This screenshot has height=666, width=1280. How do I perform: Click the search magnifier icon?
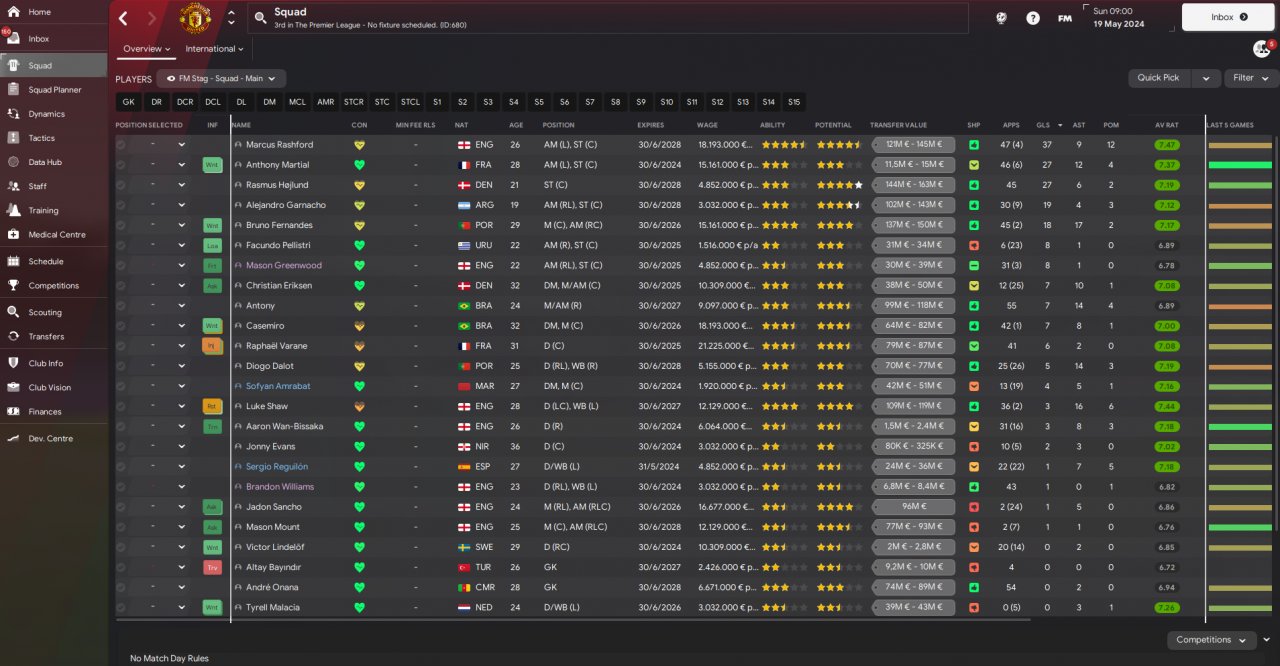(x=260, y=18)
